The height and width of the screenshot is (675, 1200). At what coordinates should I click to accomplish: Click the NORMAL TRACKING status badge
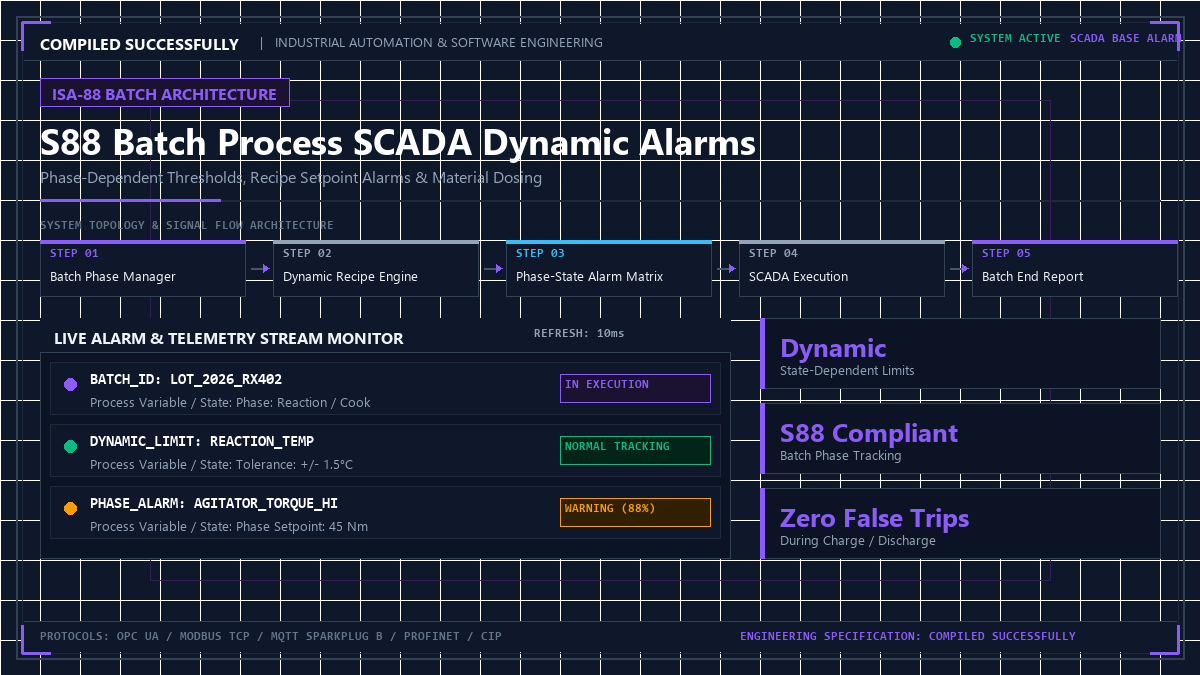635,450
